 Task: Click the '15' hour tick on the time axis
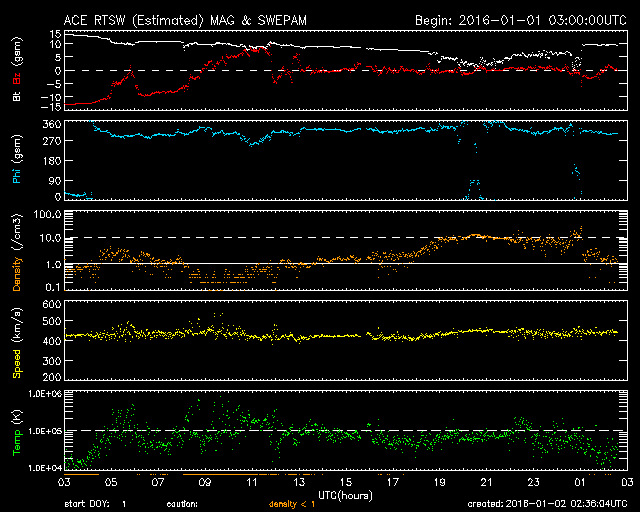click(346, 482)
